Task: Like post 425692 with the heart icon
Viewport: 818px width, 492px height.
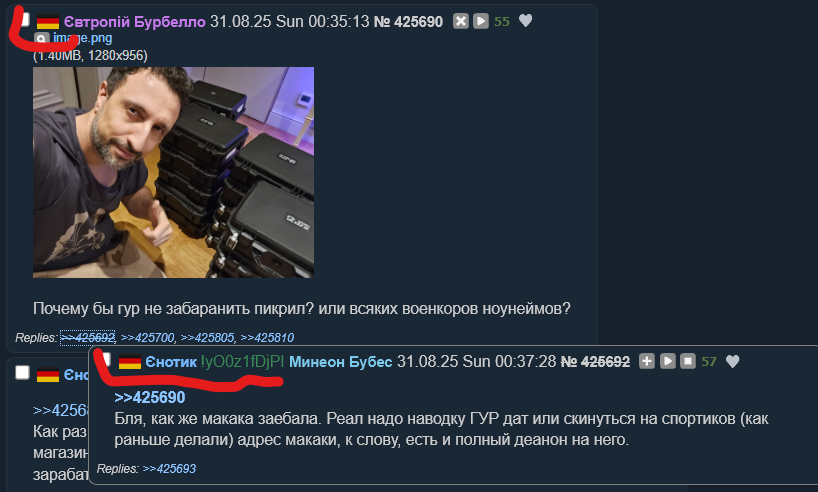Action: [732, 361]
